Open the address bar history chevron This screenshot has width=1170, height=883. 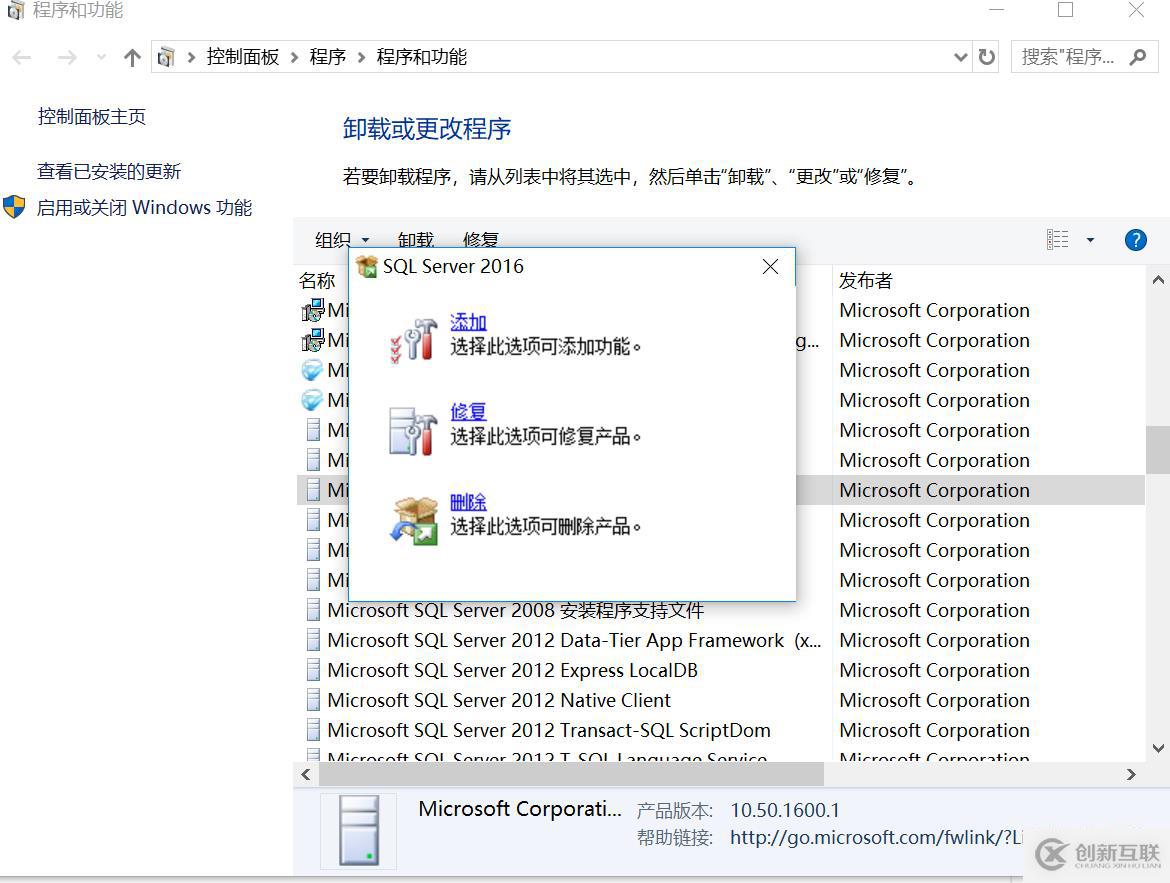[x=959, y=57]
